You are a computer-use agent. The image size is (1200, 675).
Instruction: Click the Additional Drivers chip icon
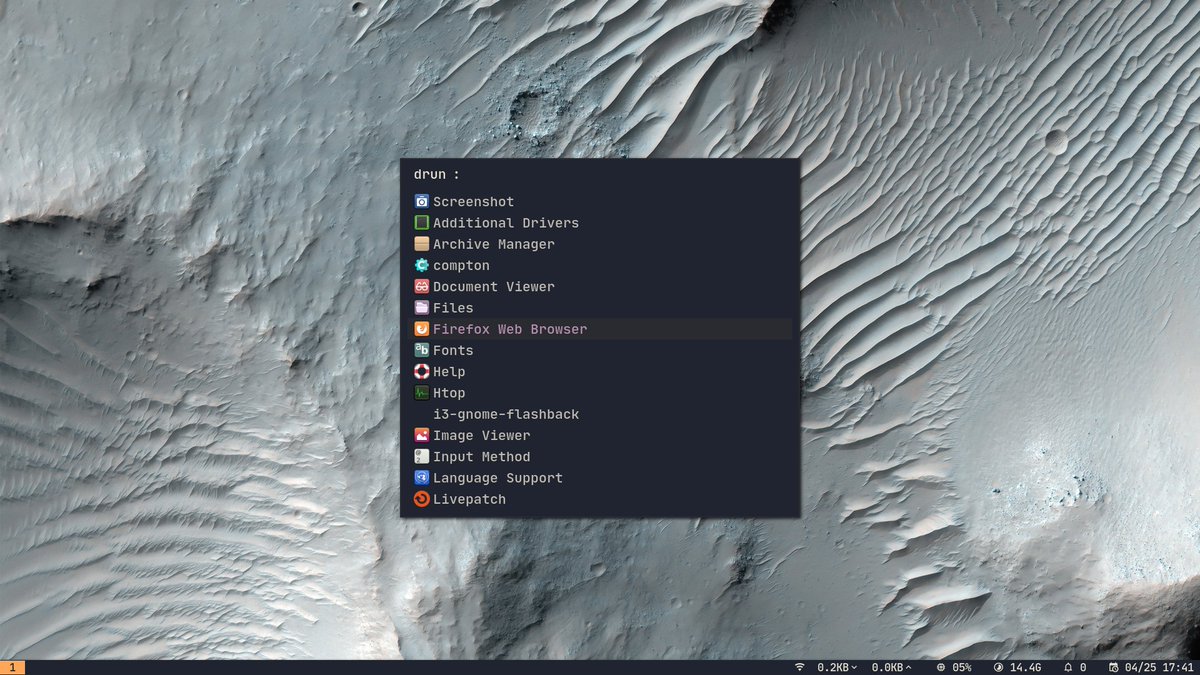pos(421,222)
